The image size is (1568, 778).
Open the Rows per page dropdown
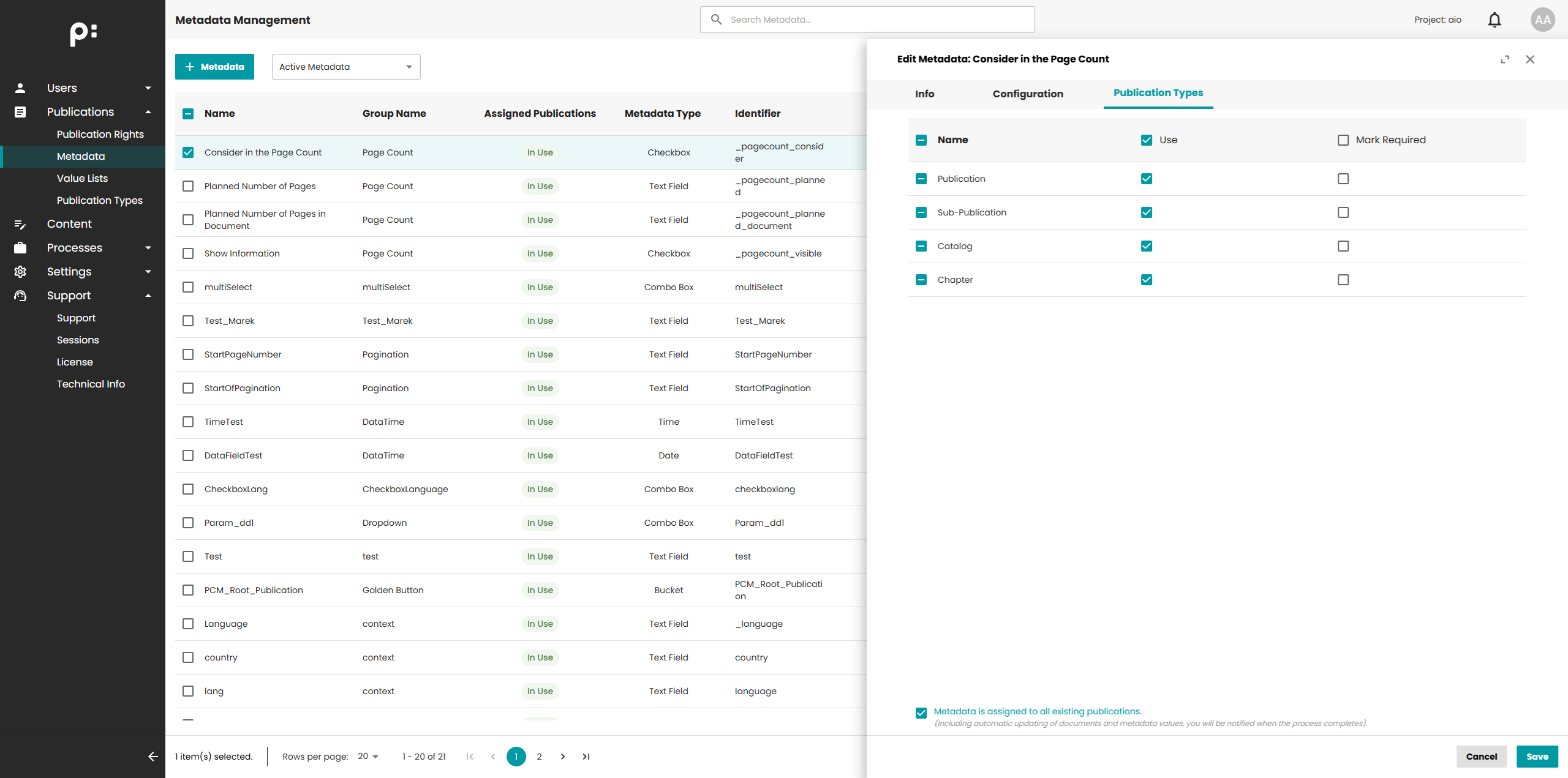tap(368, 757)
